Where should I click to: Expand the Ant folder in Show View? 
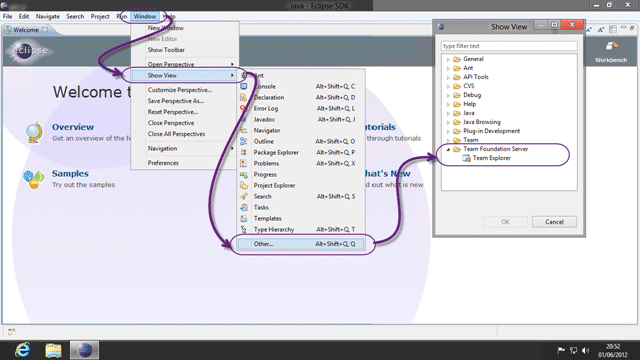click(448, 68)
